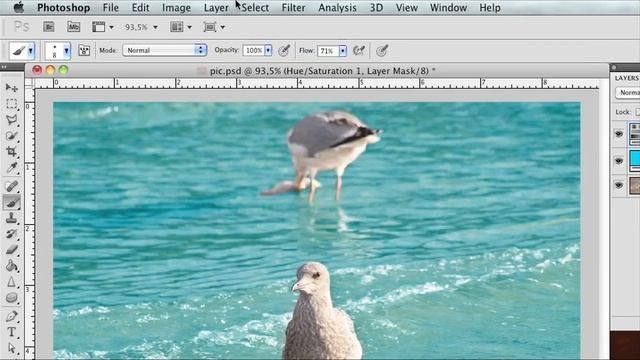Open the Layer menu
Viewport: 640px width, 360px height.
point(216,8)
